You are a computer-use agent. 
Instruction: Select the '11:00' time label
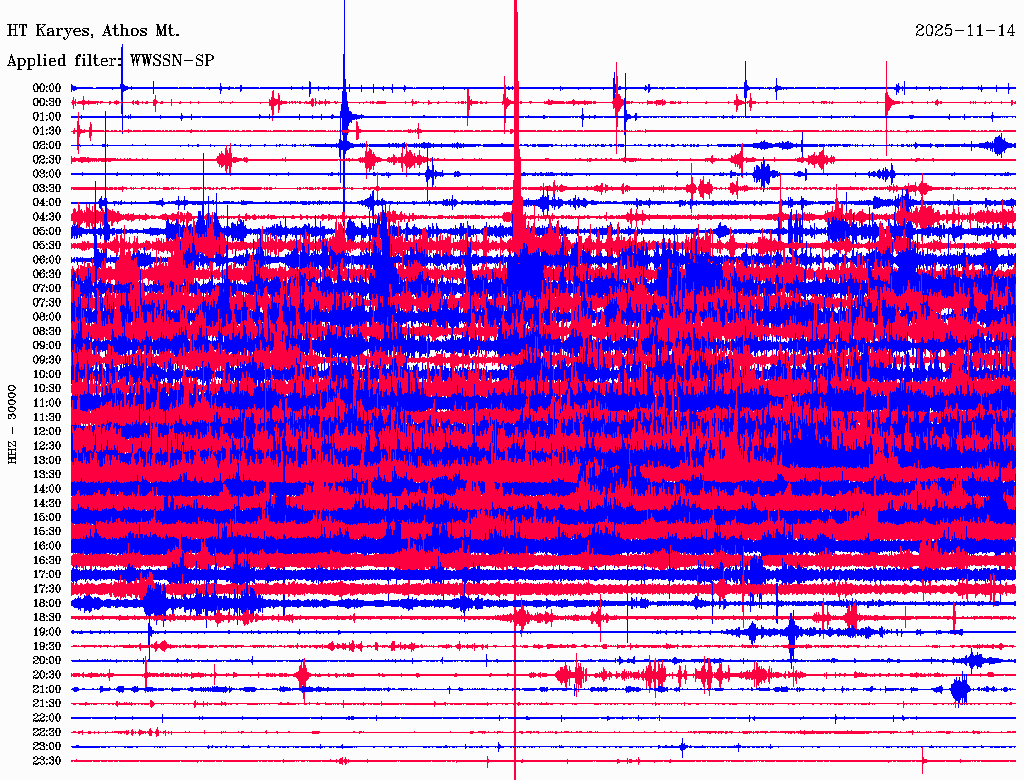tap(47, 403)
